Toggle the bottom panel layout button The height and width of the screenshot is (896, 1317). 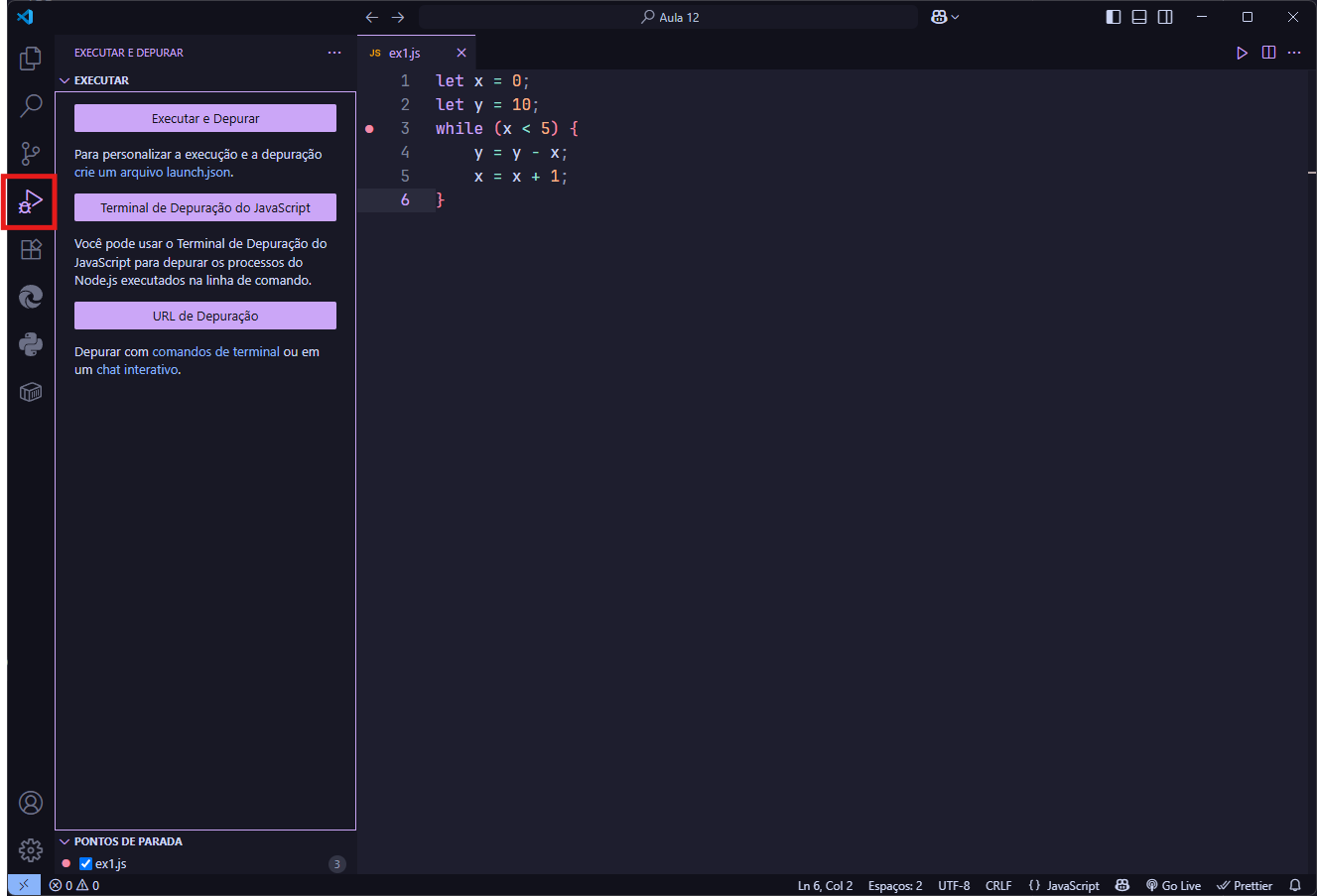point(1139,17)
